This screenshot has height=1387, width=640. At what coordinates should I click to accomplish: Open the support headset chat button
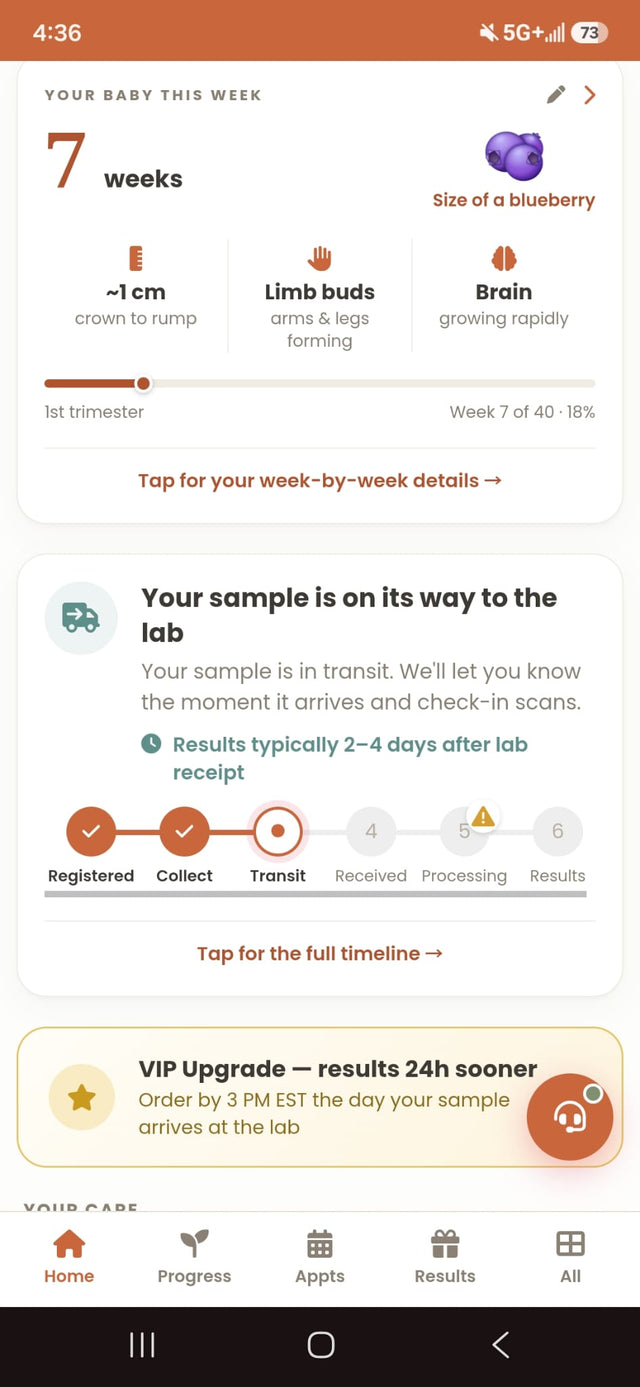point(570,1117)
